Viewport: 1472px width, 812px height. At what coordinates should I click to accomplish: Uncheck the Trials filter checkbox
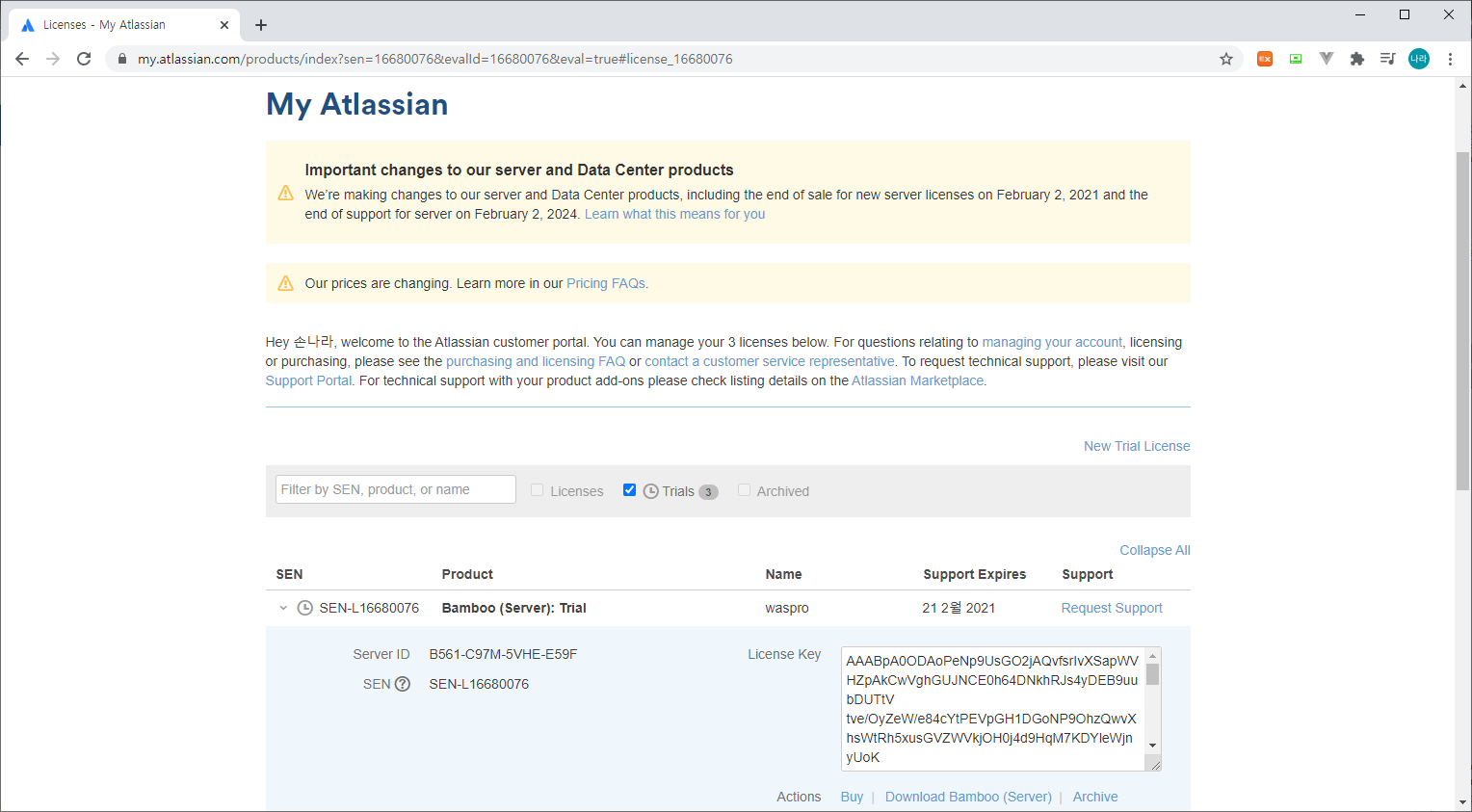coord(629,490)
